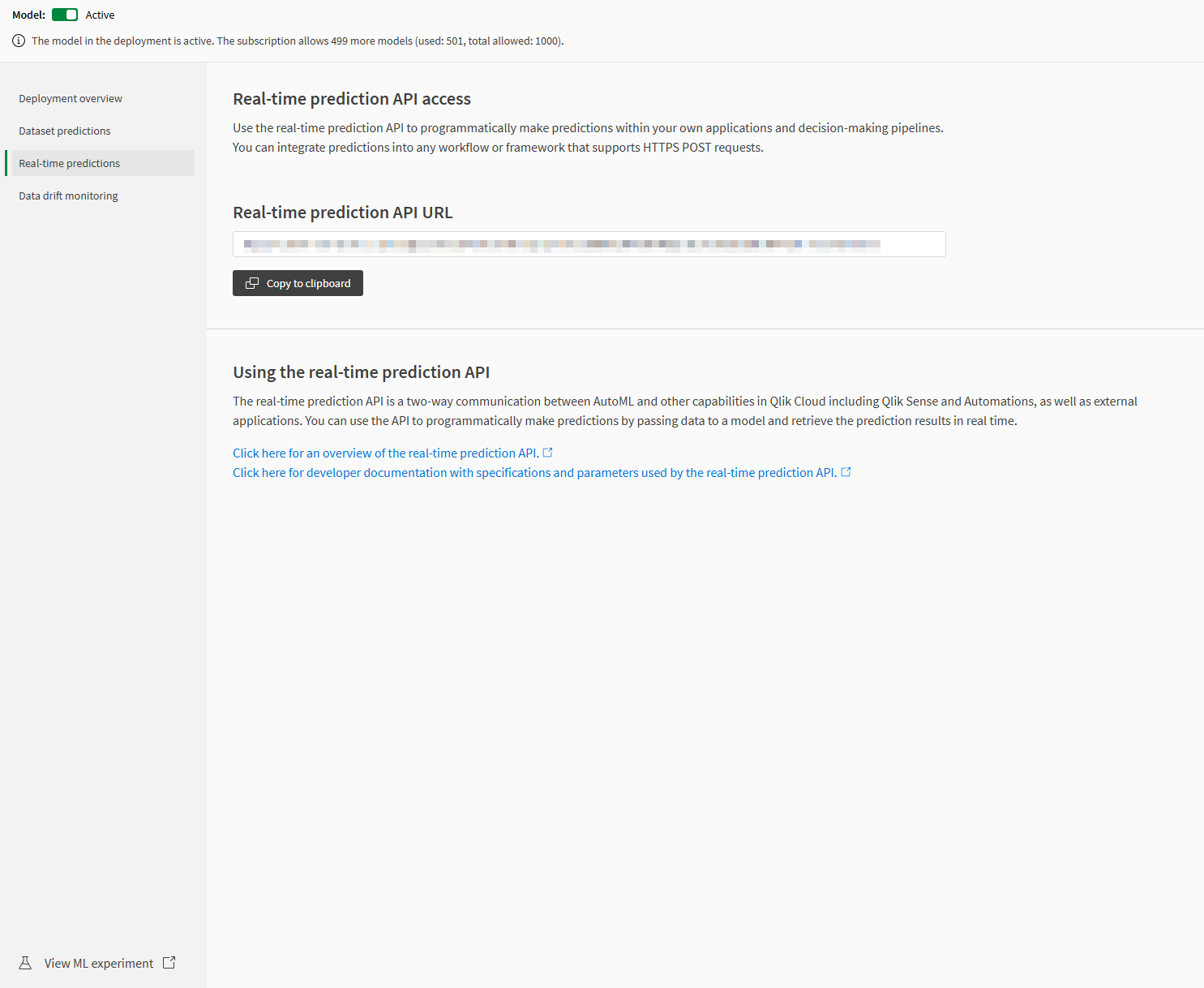This screenshot has height=988, width=1204.
Task: Toggle the Model Active switch
Action: click(x=65, y=15)
